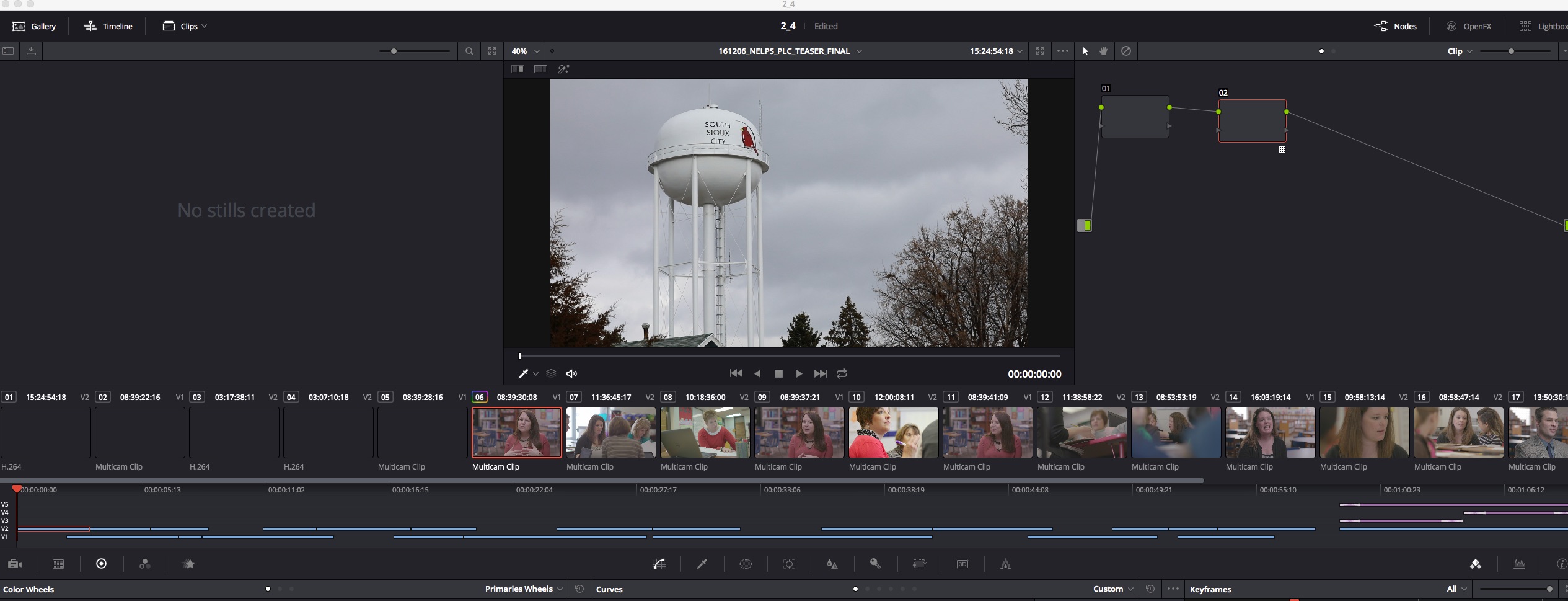Open the Gallery panel
Screen dimensions: 1568x601
pyautogui.click(x=34, y=26)
